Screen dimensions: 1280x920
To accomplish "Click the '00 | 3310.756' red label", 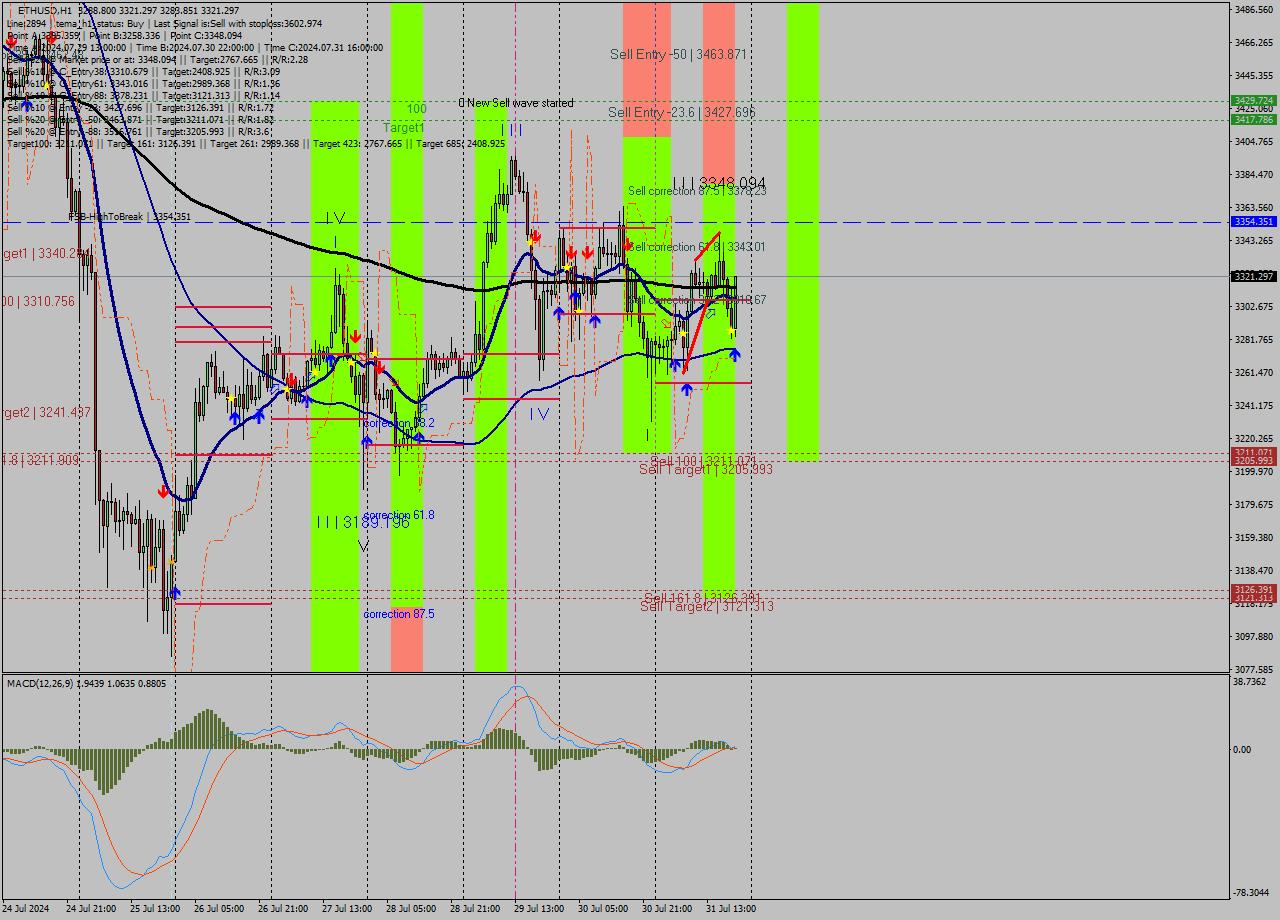I will [x=38, y=300].
